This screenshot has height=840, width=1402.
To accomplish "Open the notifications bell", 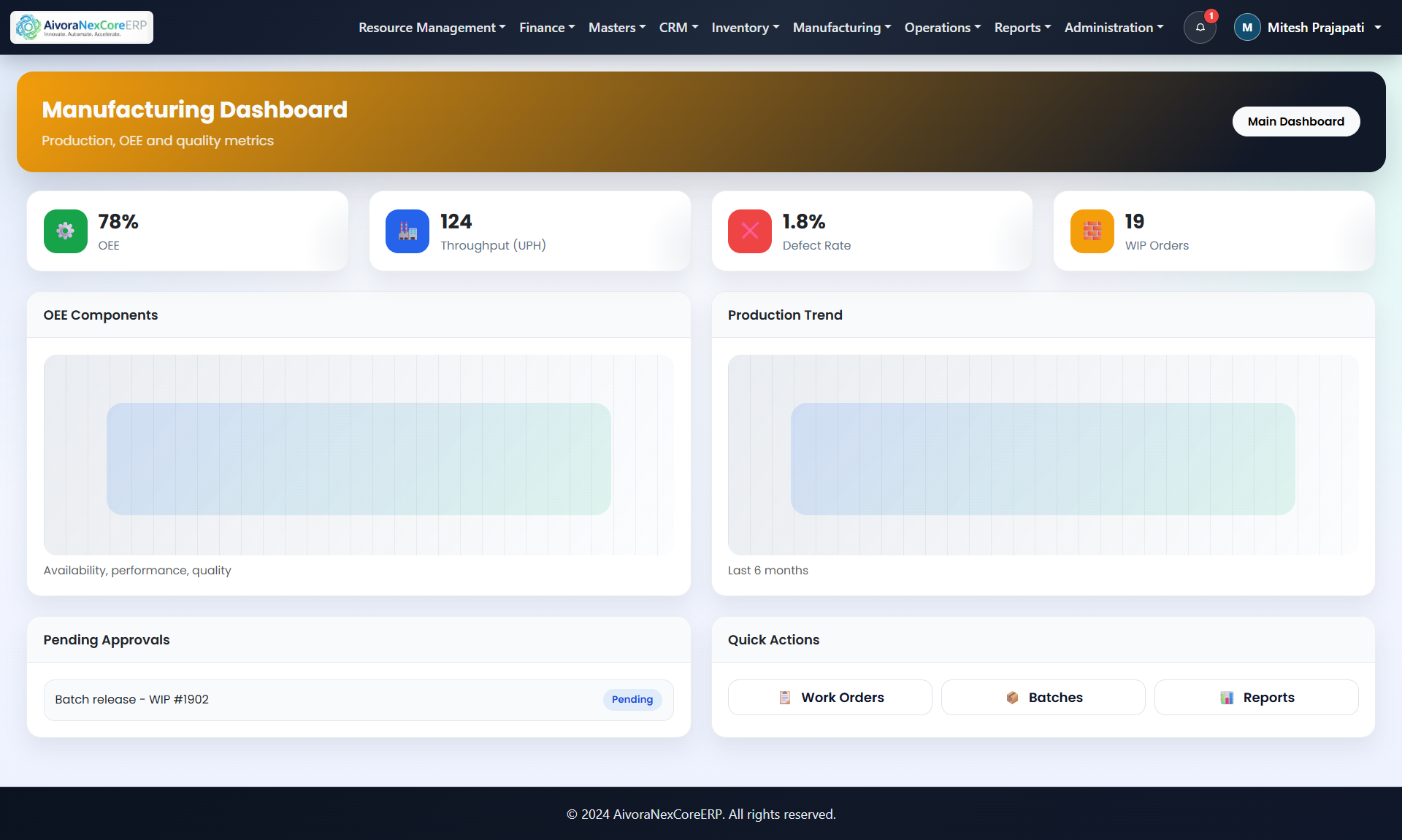I will (x=1200, y=28).
